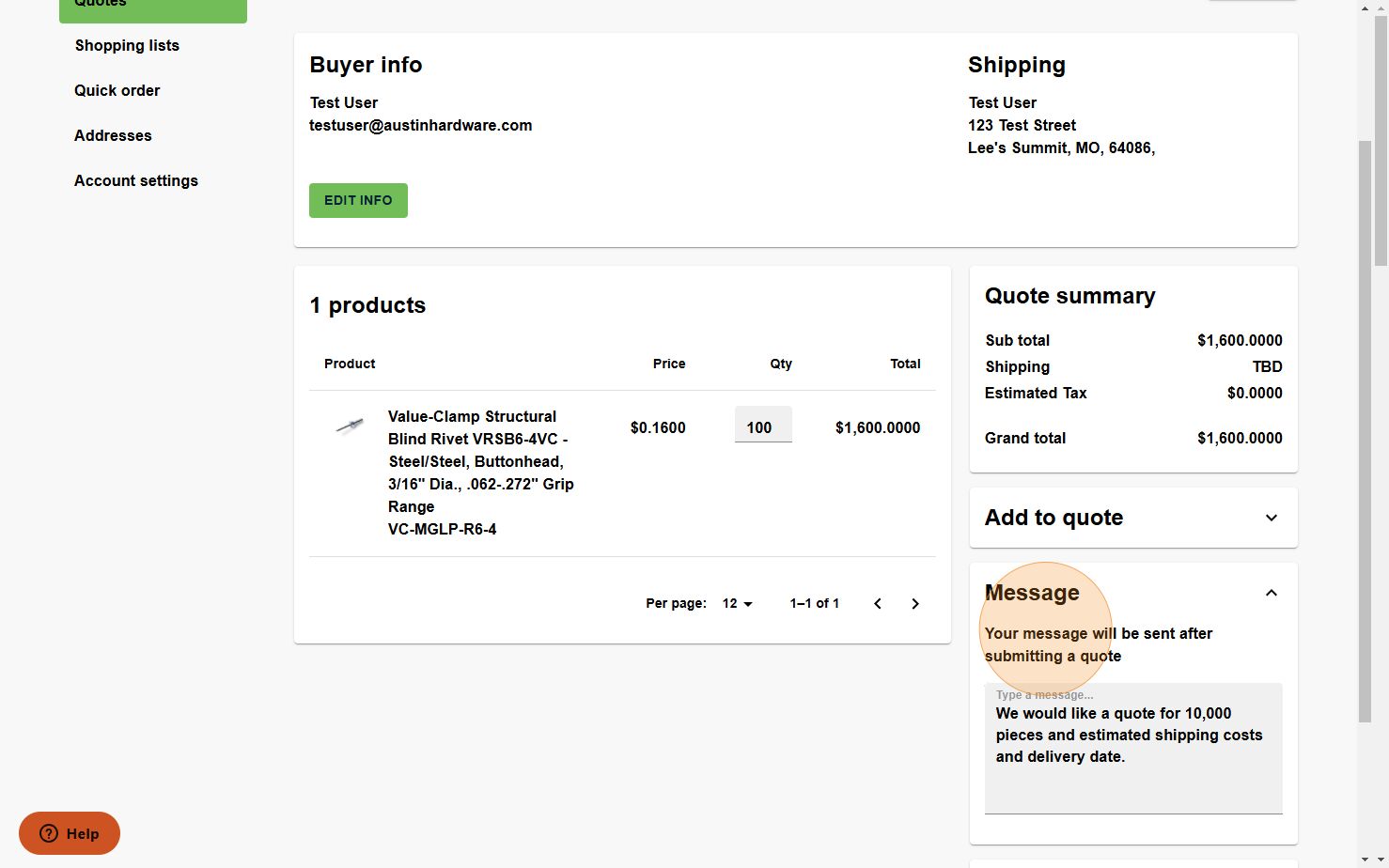This screenshot has height=868, width=1389.
Task: Click the Help button label
Action: click(x=83, y=833)
